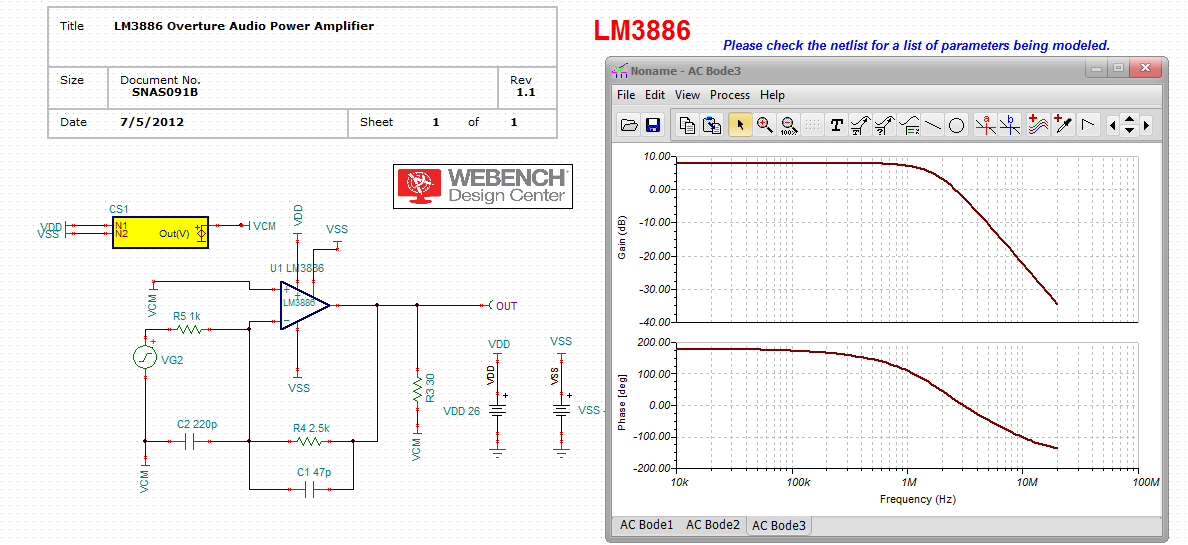This screenshot has width=1188, height=545.
Task: Close the AC Bode3 window
Action: pos(1145,68)
